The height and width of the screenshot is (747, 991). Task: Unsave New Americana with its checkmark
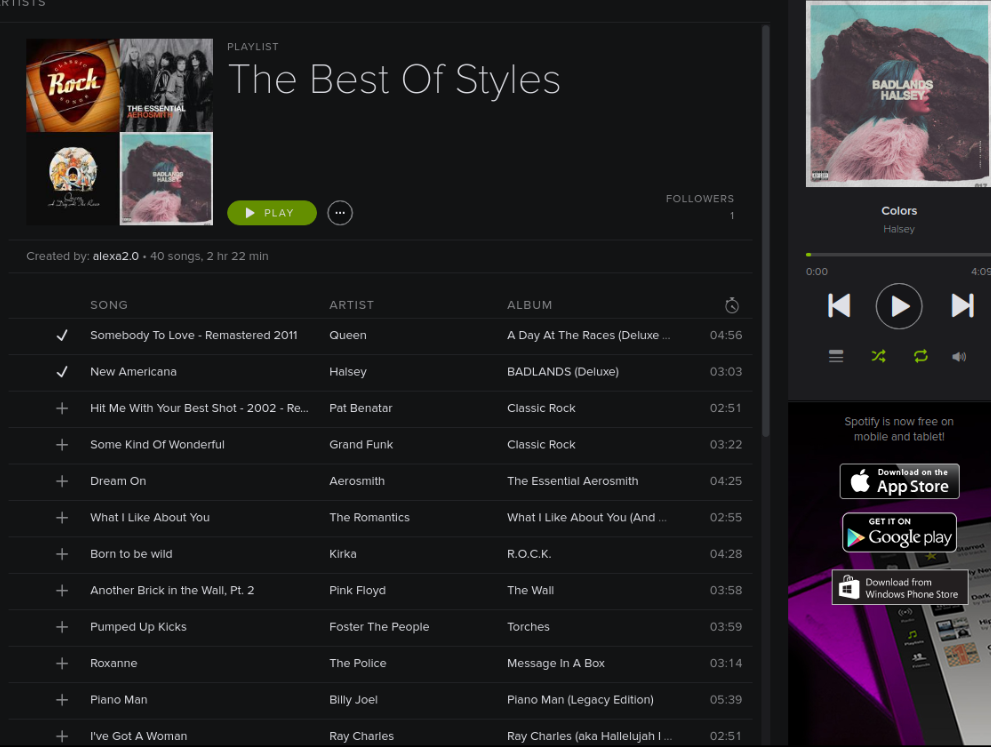[x=62, y=372]
